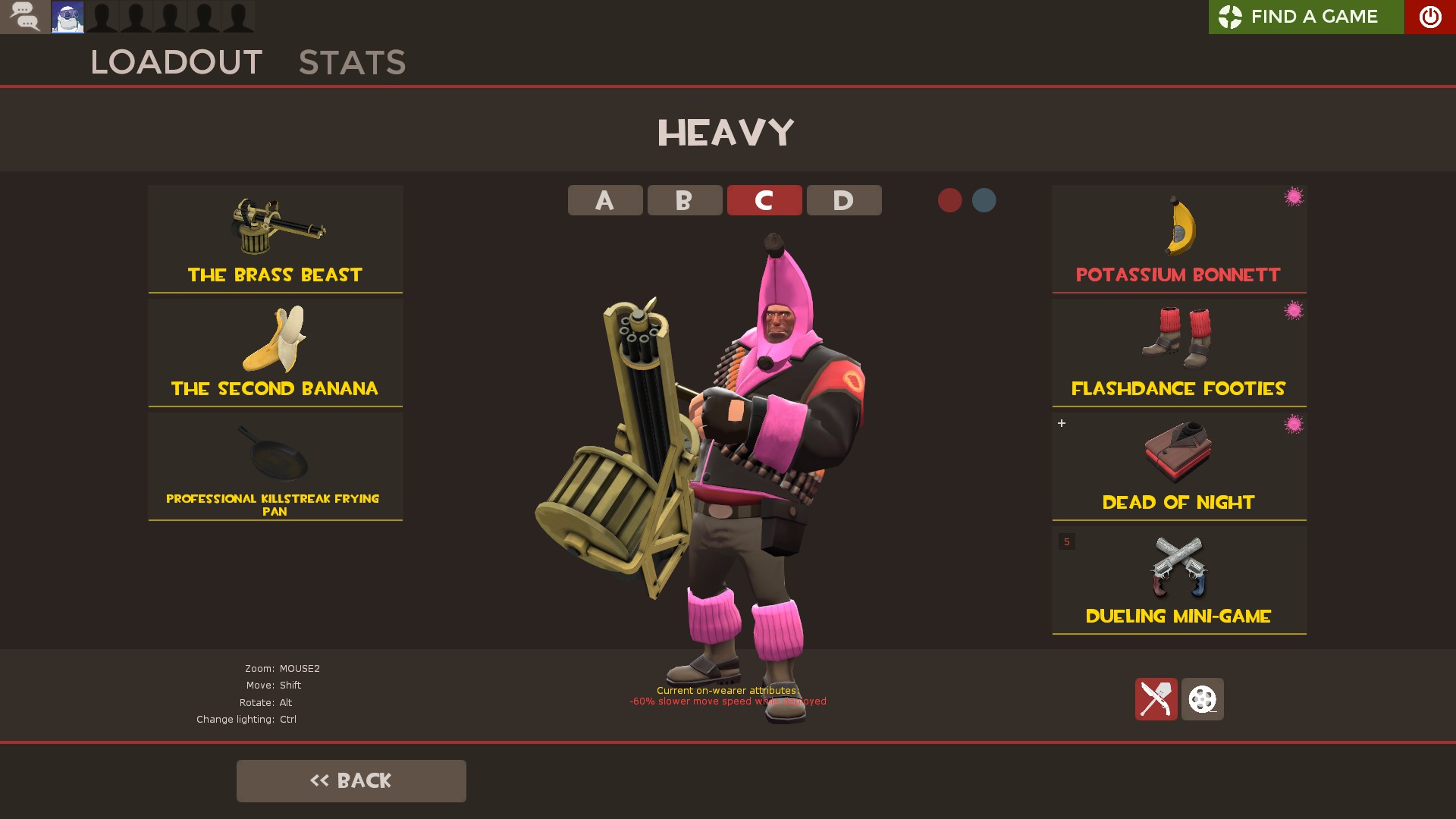The height and width of the screenshot is (819, 1456).
Task: Switch to loadout preset A
Action: tap(605, 200)
